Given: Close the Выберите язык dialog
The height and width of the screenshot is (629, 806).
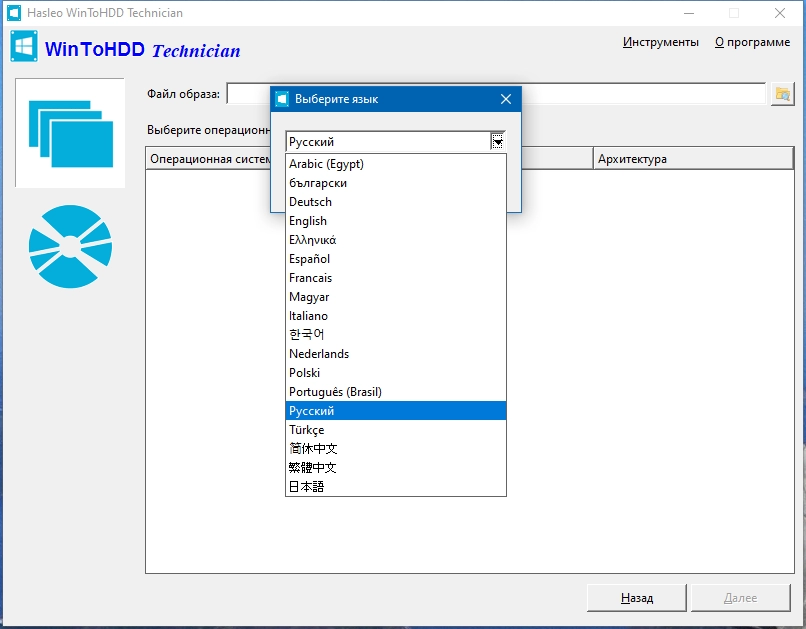Looking at the screenshot, I should point(506,99).
